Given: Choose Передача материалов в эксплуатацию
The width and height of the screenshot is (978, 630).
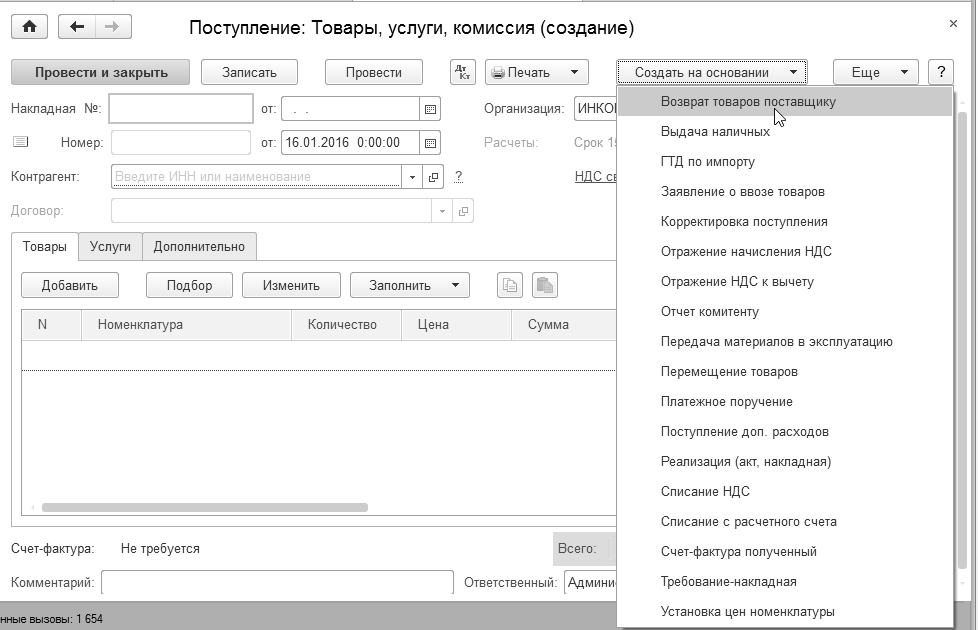Looking at the screenshot, I should 785,341.
